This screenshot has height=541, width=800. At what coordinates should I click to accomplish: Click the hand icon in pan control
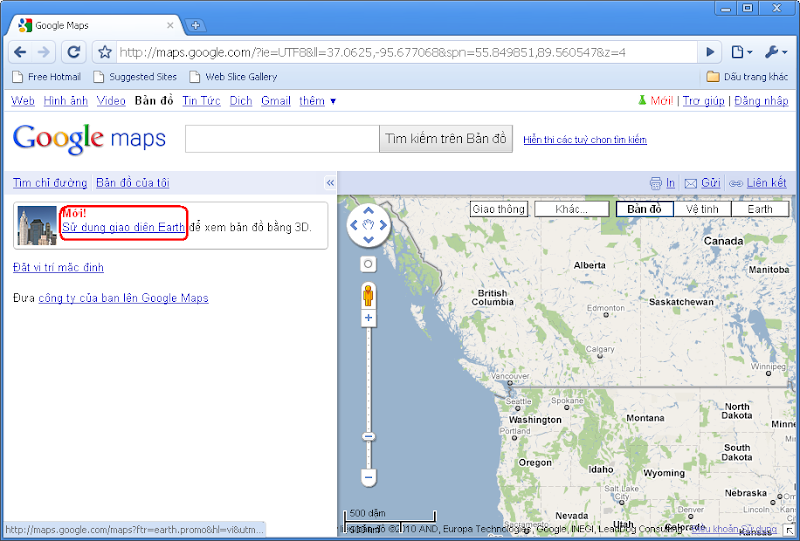click(368, 225)
